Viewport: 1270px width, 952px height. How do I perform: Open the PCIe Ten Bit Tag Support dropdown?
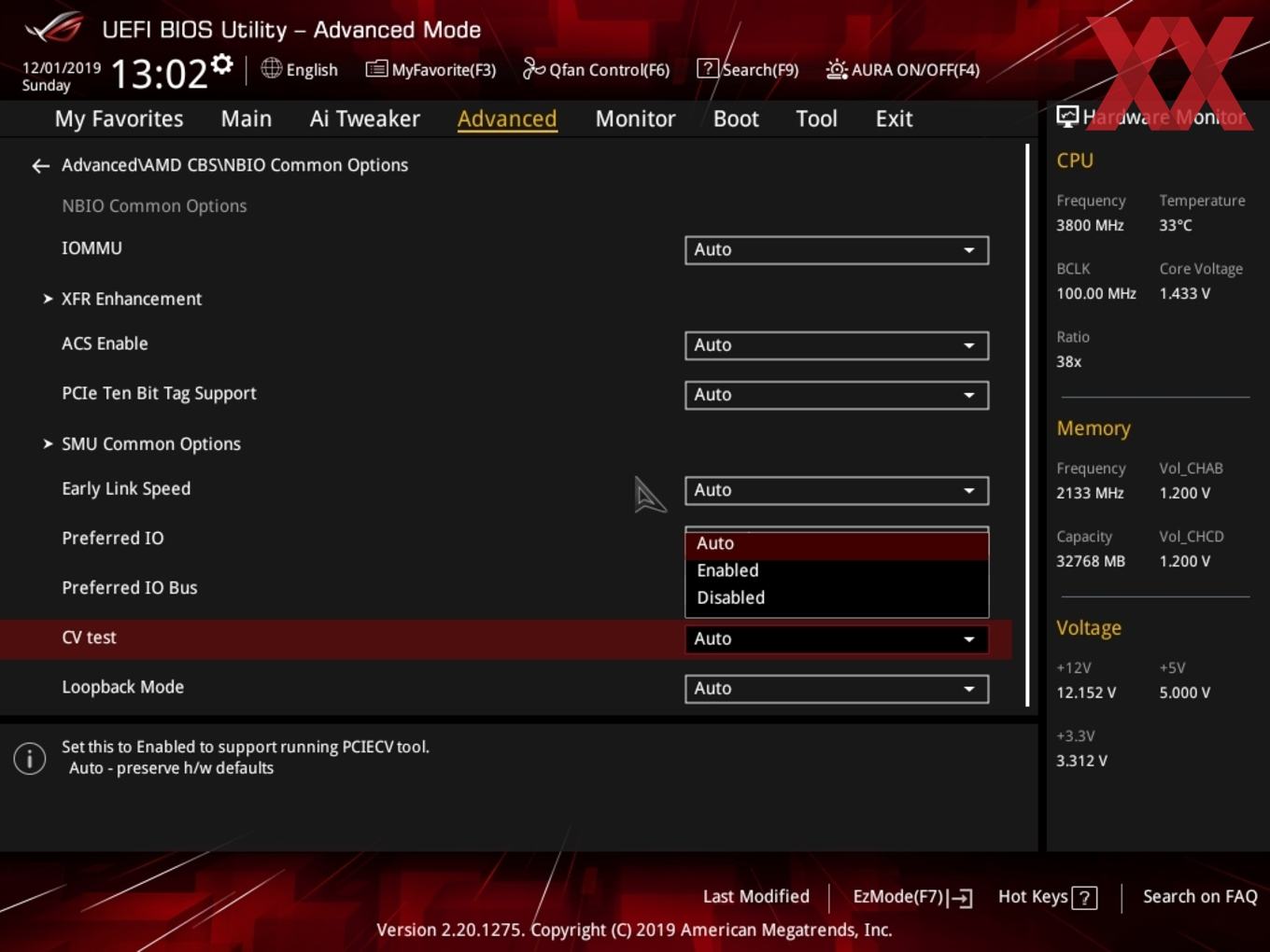(837, 395)
